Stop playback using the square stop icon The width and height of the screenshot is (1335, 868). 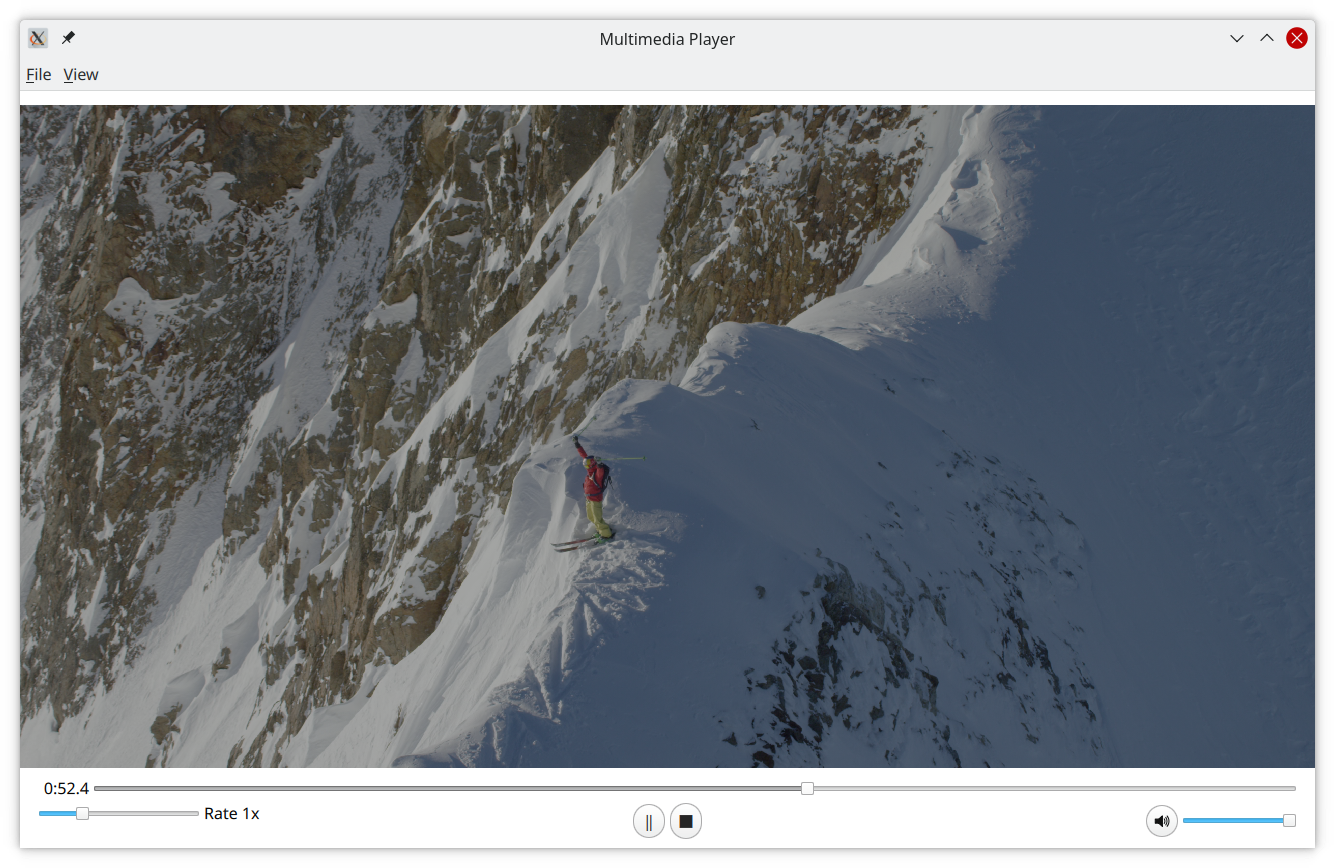coord(685,820)
